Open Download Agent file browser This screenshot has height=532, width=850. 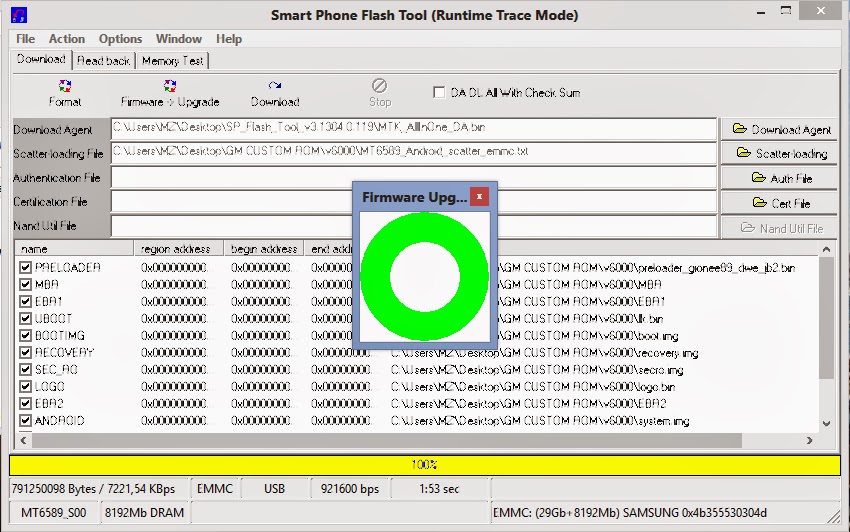pos(781,129)
